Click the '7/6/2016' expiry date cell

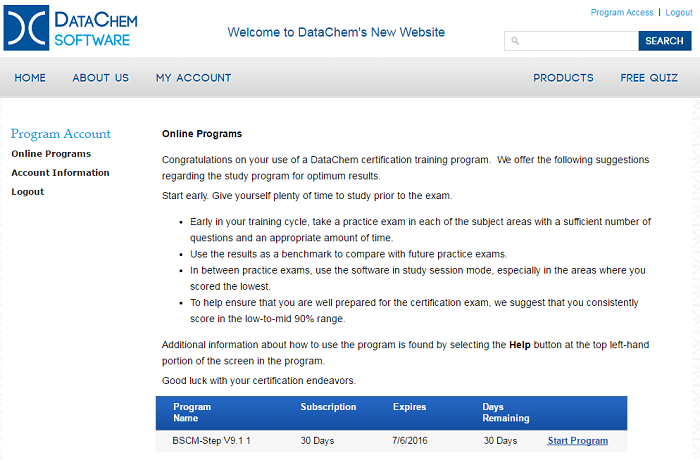(410, 441)
